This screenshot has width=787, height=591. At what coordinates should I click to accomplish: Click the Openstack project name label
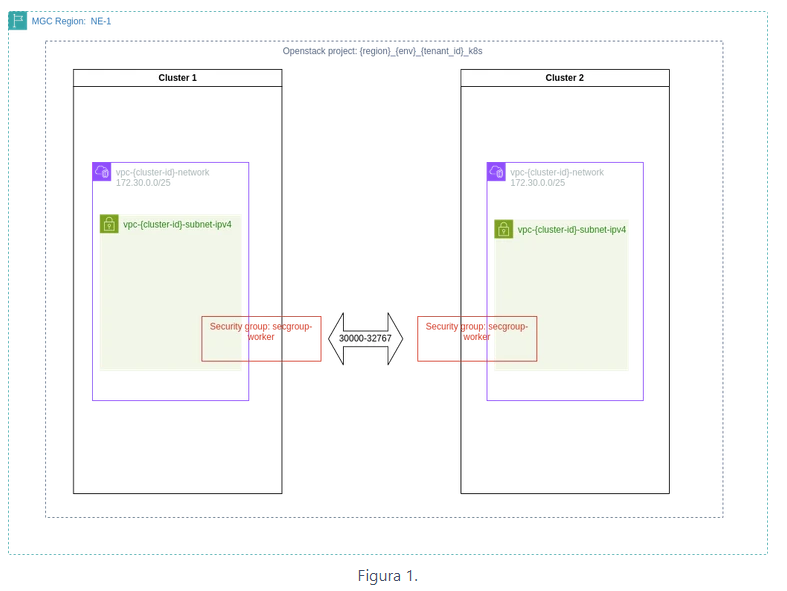(x=383, y=50)
